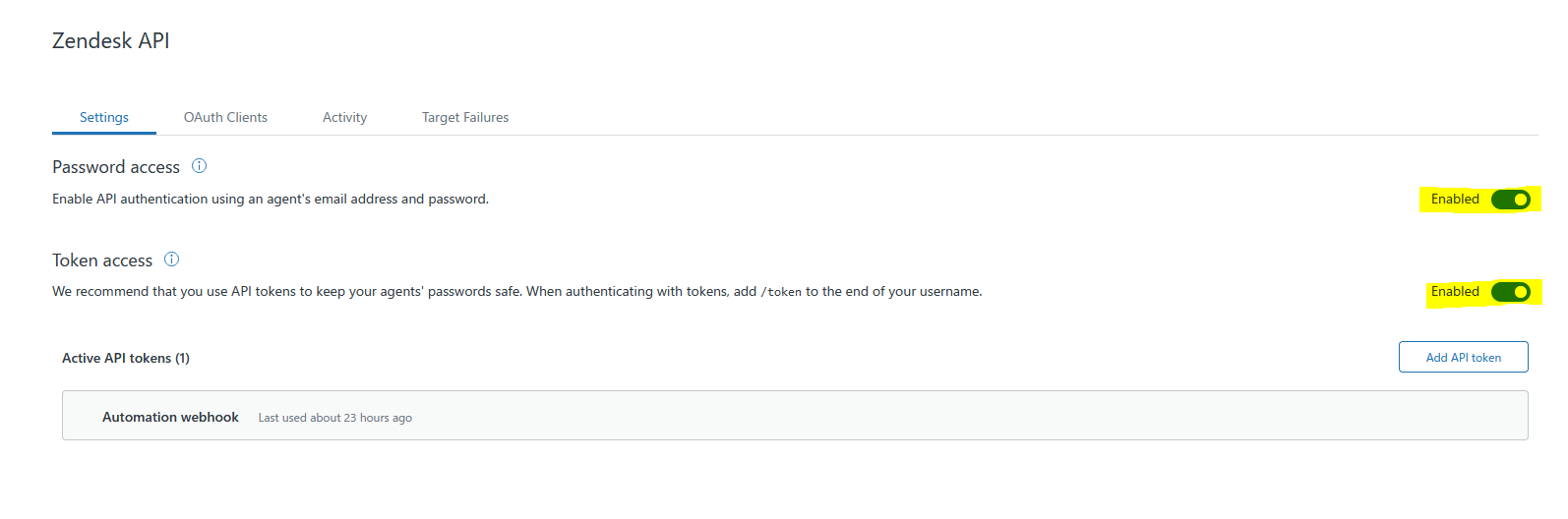Viewport: 1568px width, 519px height.
Task: Click the Password access info icon
Action: pyautogui.click(x=199, y=166)
